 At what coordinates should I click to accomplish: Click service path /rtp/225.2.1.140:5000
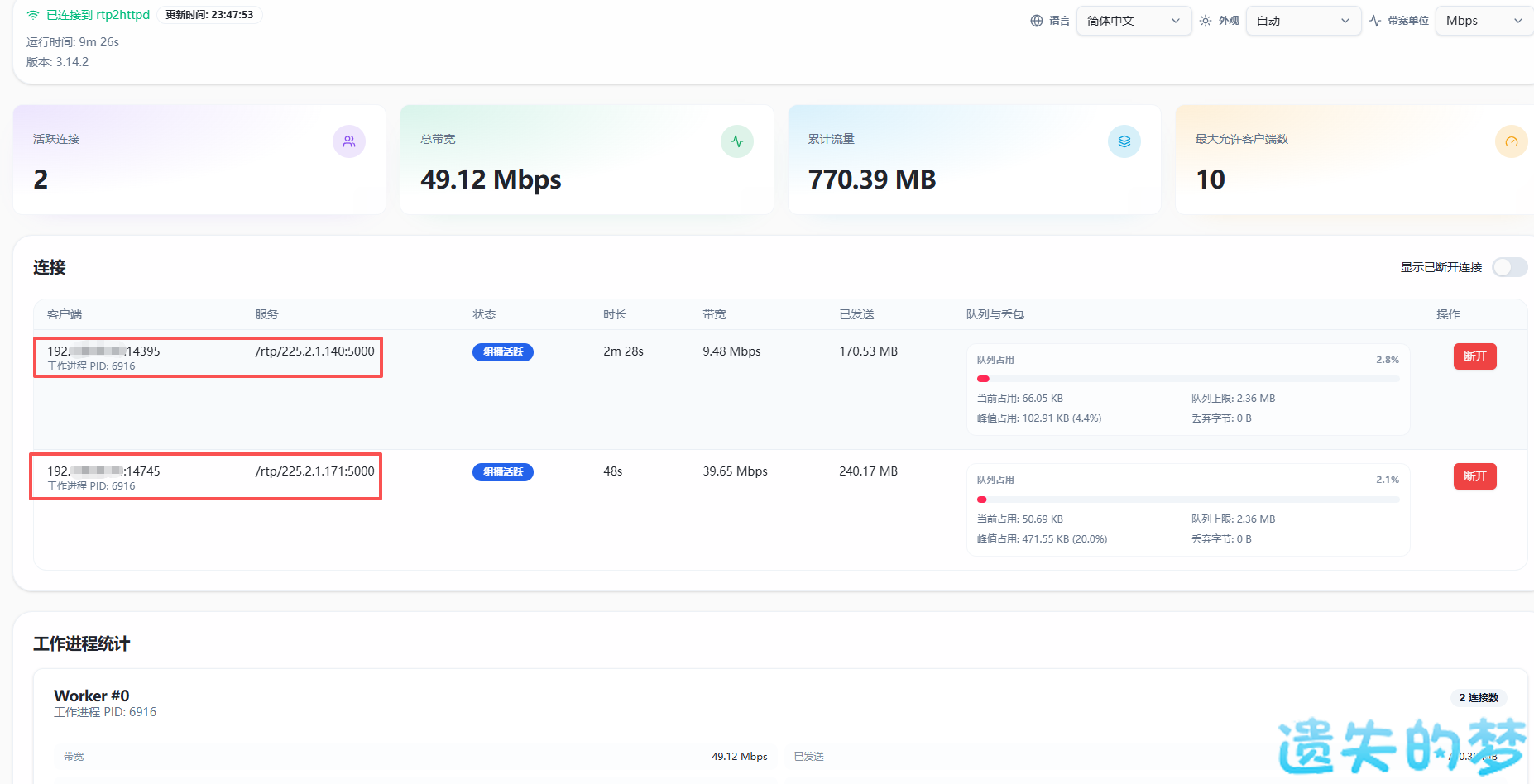(x=314, y=351)
